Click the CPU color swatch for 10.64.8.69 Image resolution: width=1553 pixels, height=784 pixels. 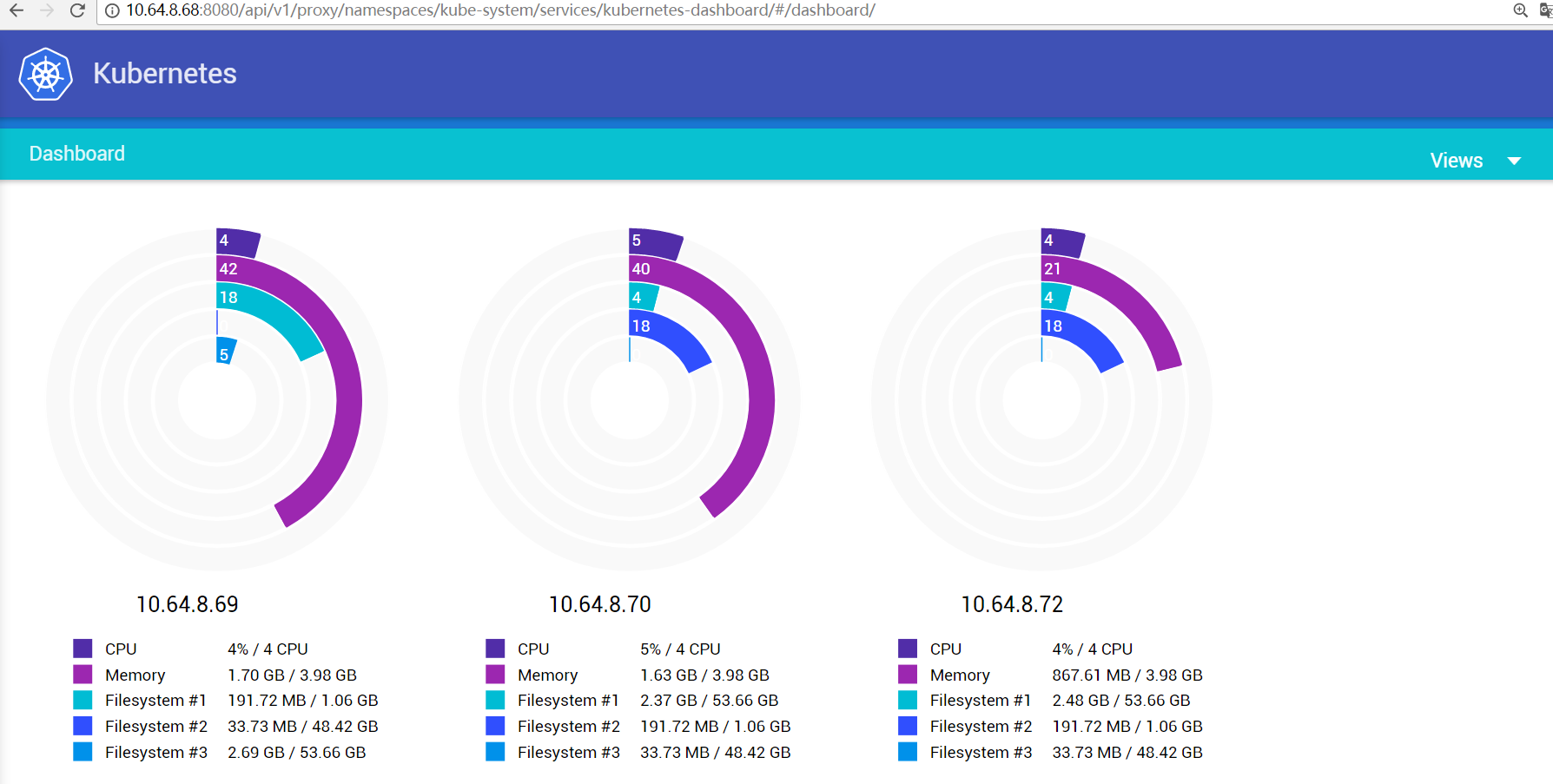tap(83, 649)
